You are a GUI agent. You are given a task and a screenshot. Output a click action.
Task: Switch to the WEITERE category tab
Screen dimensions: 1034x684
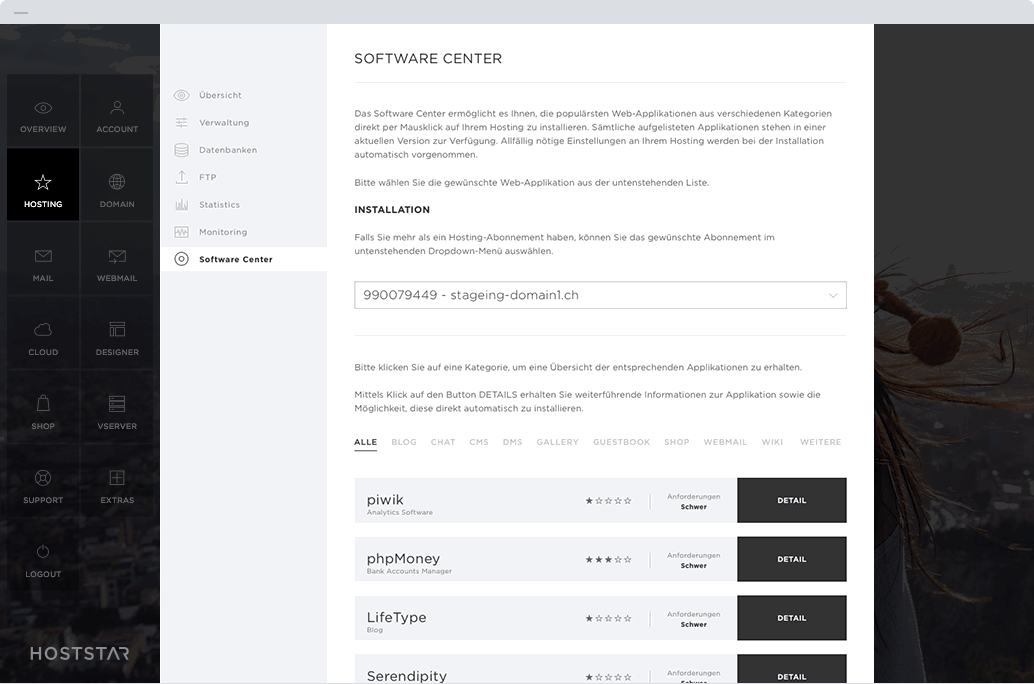click(820, 442)
